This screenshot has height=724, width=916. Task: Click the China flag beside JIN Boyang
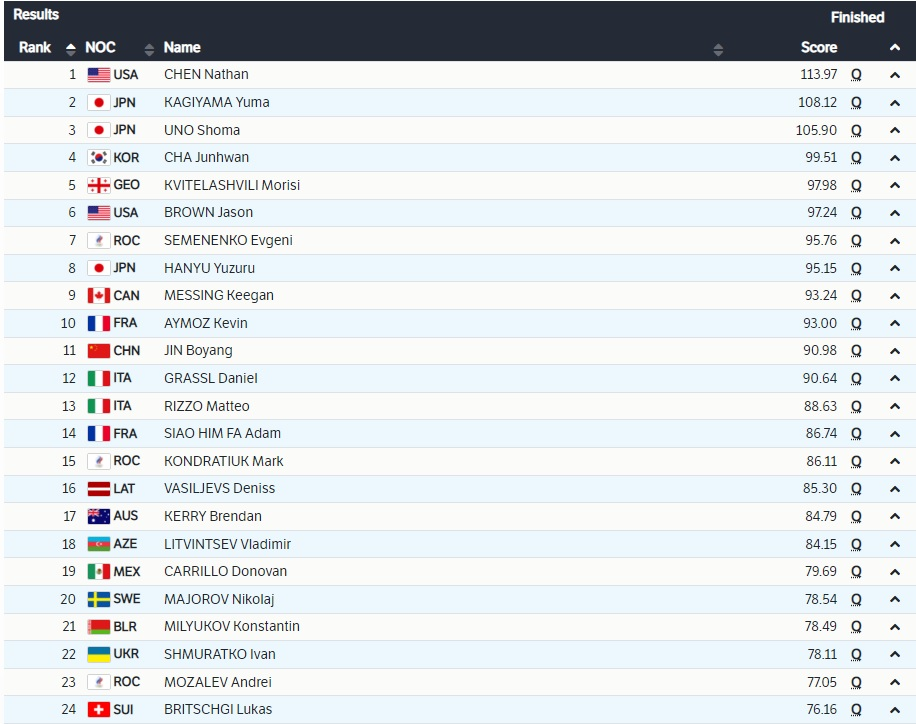pos(98,350)
